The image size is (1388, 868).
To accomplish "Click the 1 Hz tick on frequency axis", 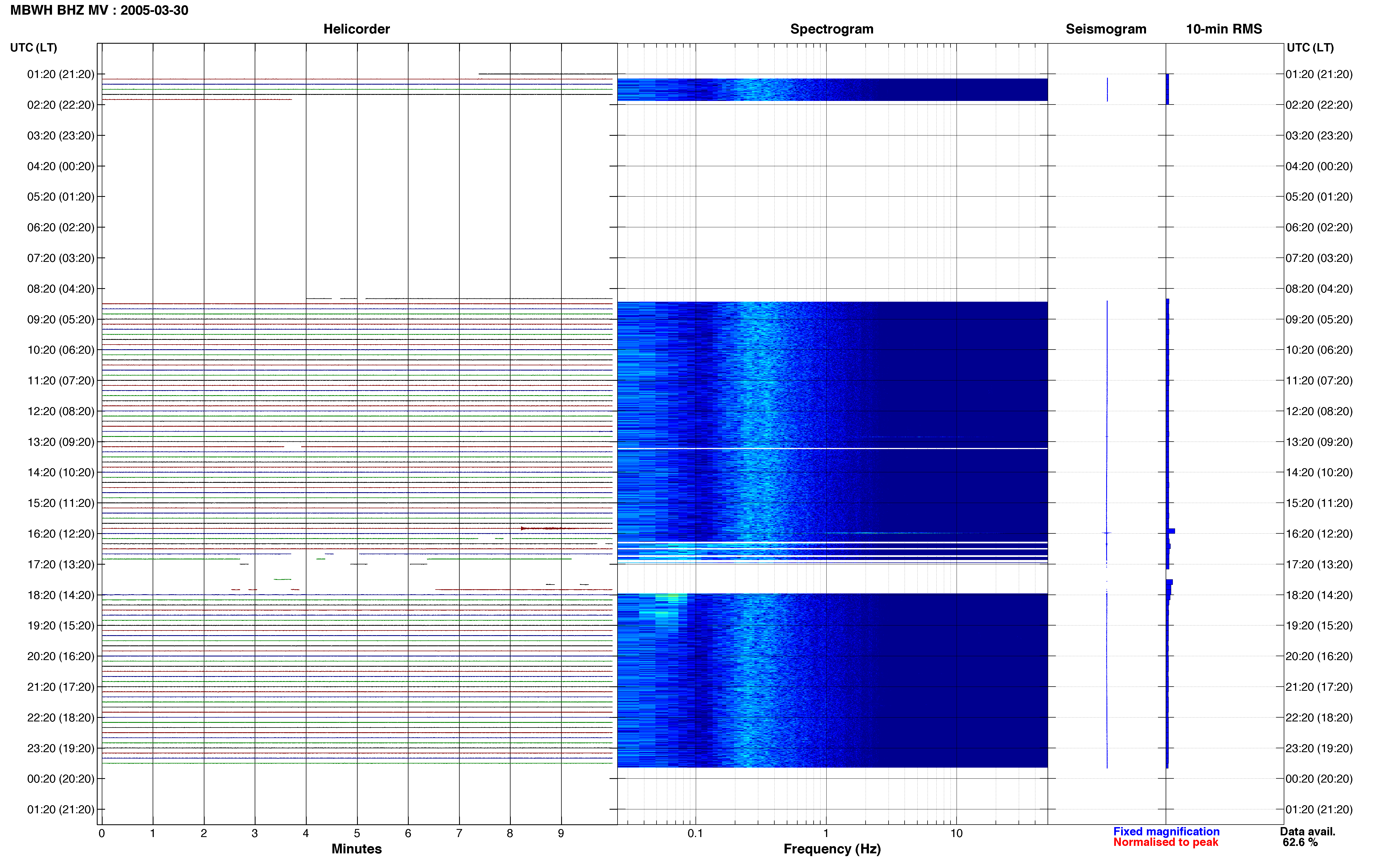I will pos(826,833).
